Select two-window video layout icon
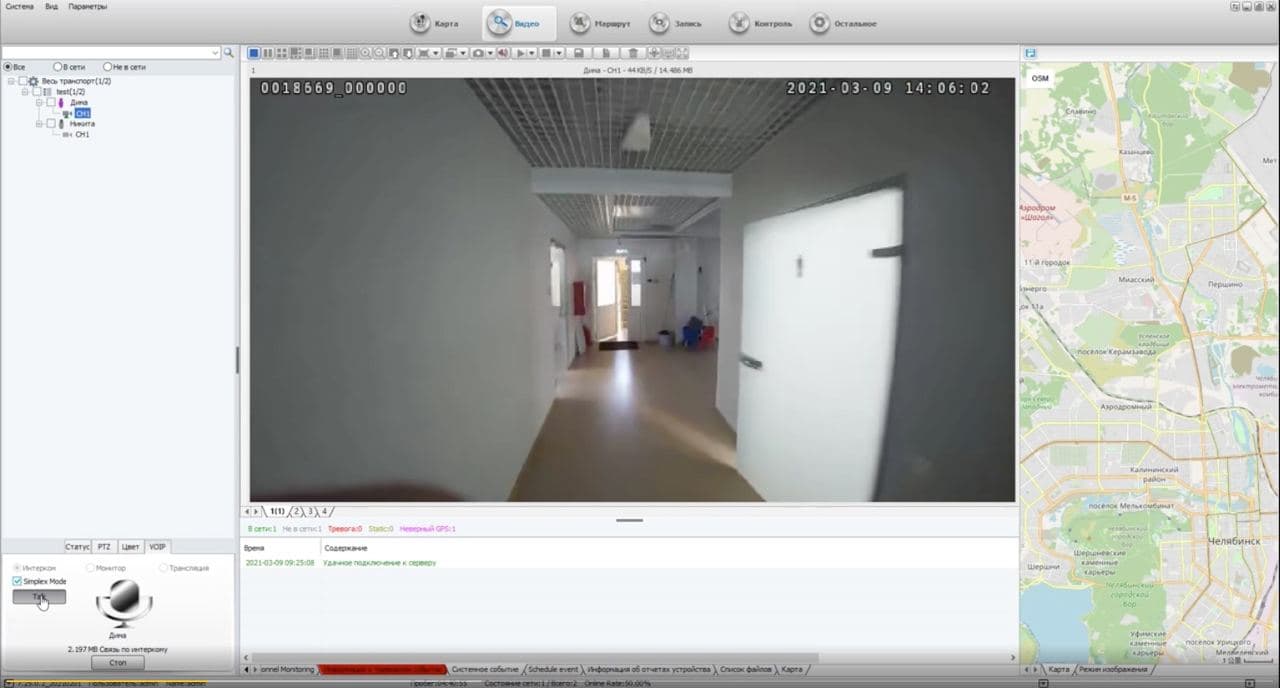 coord(267,53)
